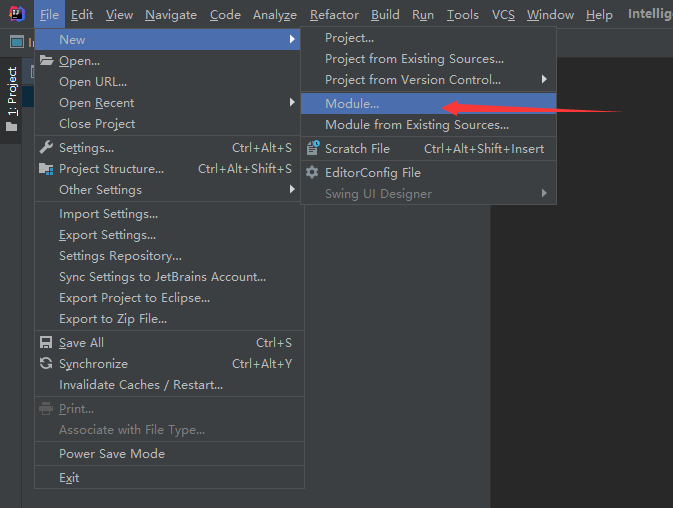The width and height of the screenshot is (673, 508).
Task: Click the Settings wrench icon
Action: (46, 148)
